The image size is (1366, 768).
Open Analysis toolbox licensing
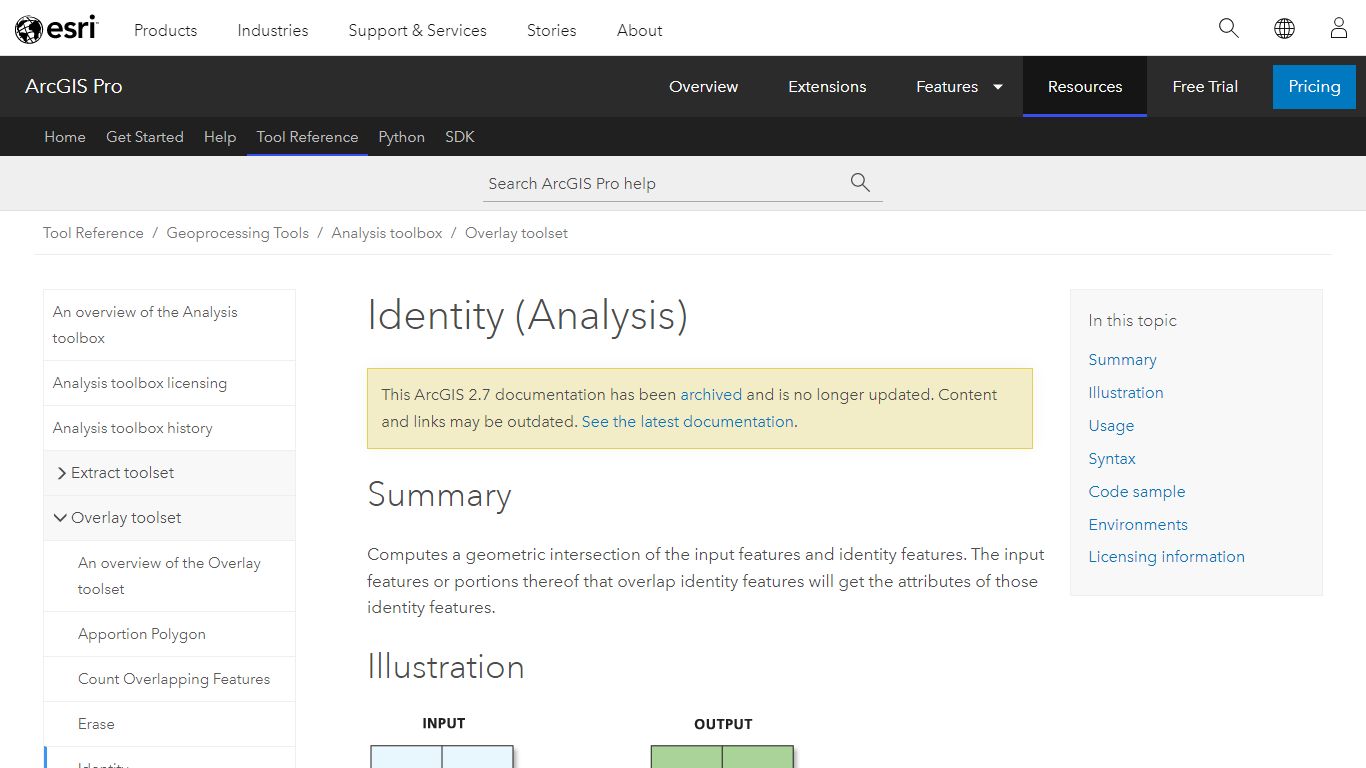[x=169, y=383]
